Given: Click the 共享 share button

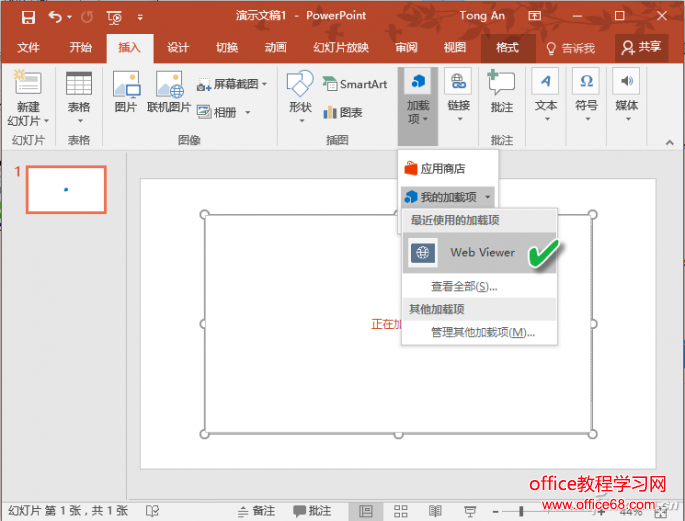Looking at the screenshot, I should click(x=641, y=47).
